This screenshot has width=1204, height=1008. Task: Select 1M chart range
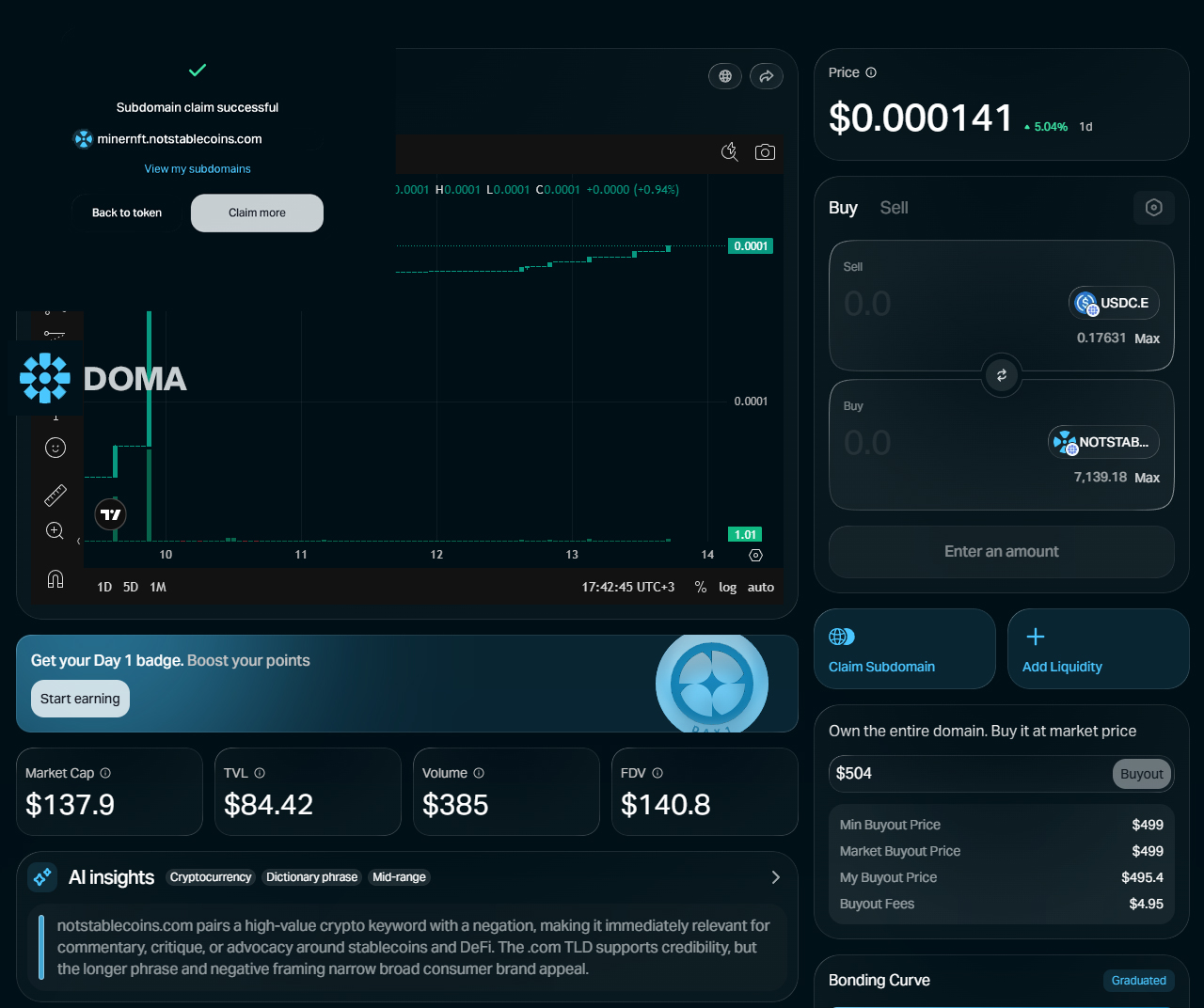[158, 587]
